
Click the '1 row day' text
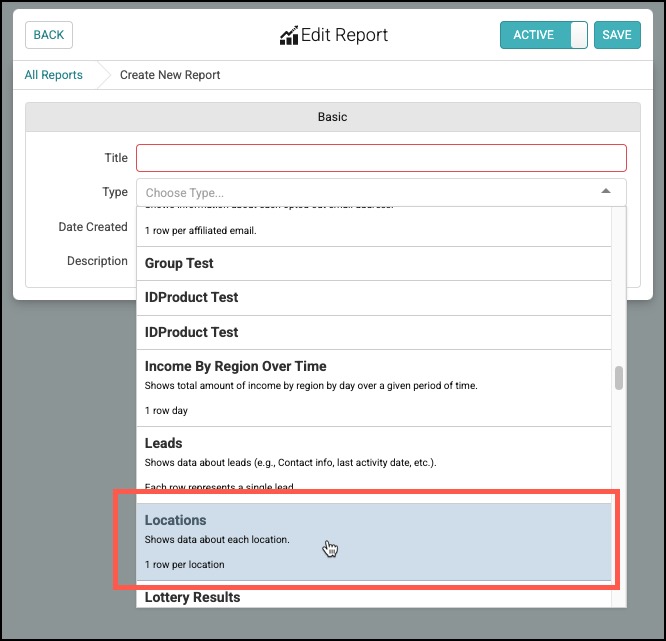tap(166, 410)
